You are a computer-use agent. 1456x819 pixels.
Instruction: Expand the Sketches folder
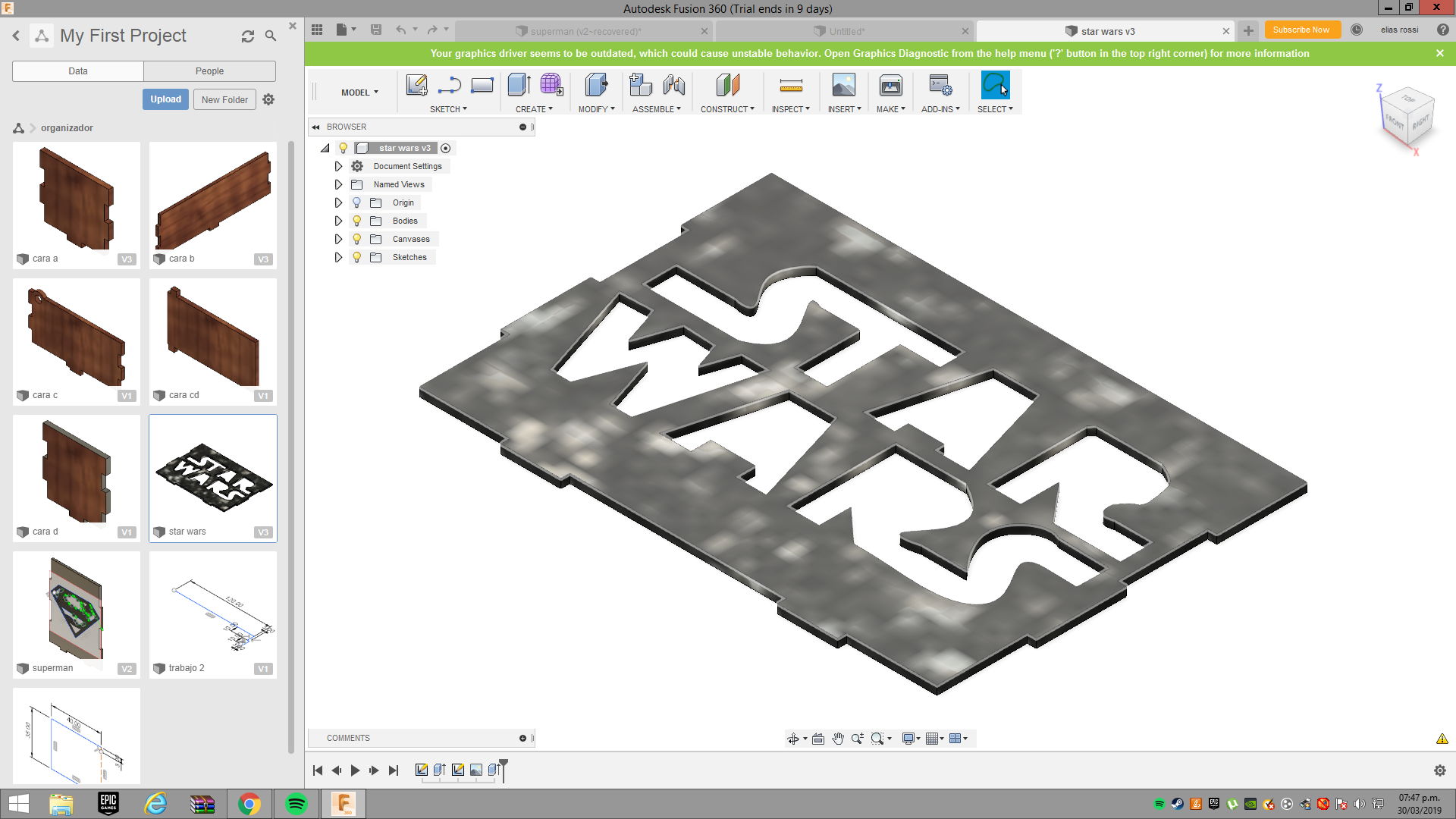tap(338, 257)
